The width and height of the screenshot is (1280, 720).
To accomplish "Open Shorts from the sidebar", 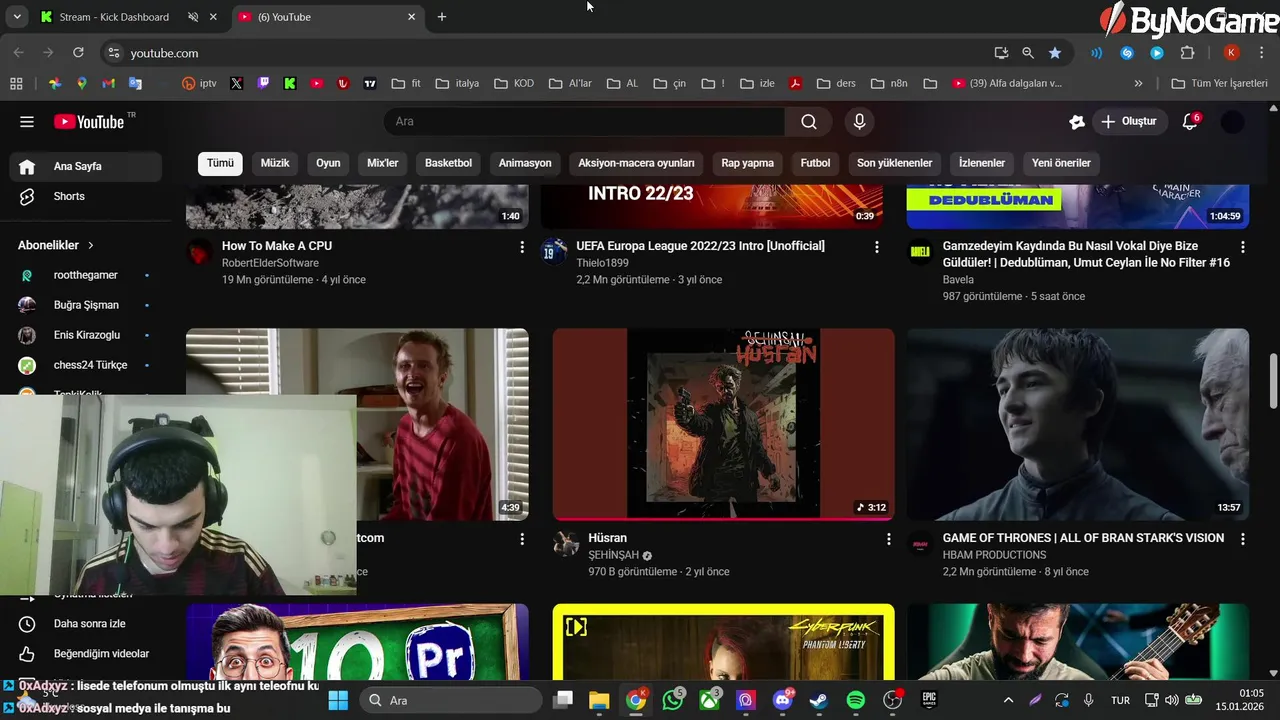I will pos(86,196).
